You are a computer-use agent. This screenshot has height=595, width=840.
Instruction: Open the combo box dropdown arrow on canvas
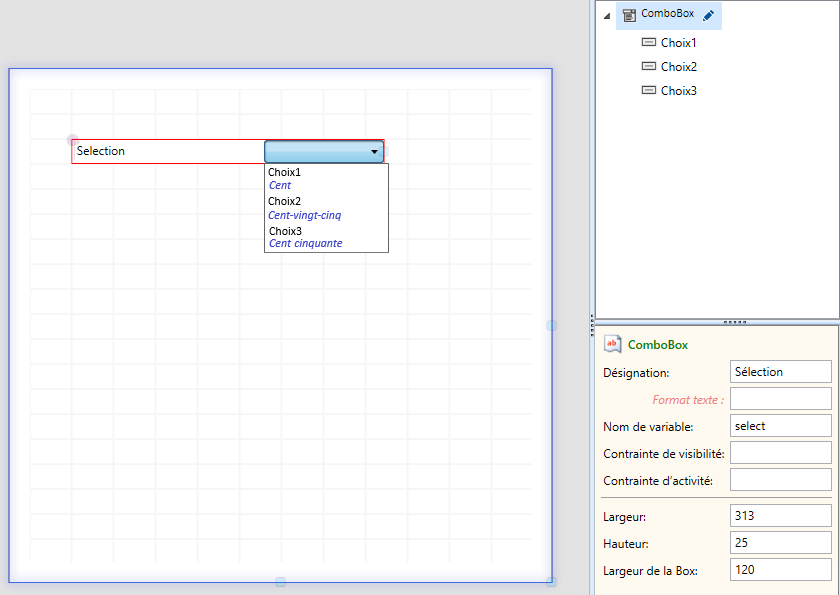click(x=374, y=152)
